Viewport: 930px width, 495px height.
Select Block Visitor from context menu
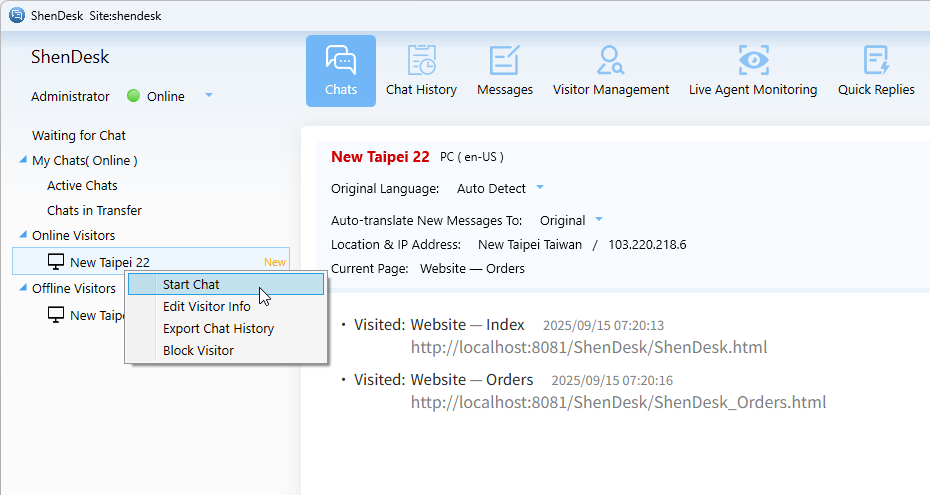pos(198,351)
